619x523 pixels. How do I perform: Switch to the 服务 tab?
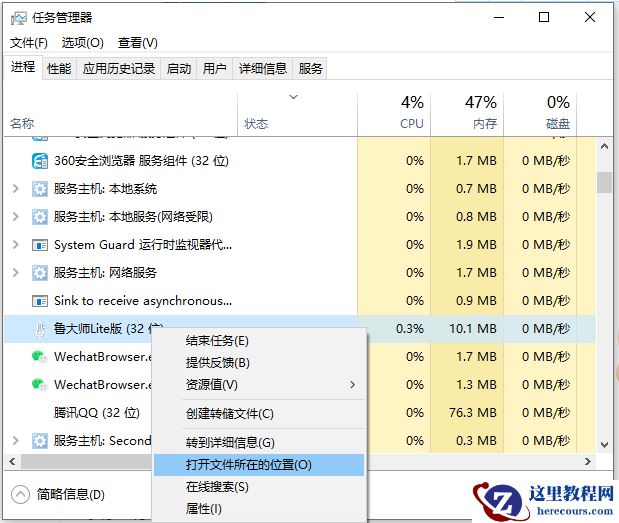(311, 69)
